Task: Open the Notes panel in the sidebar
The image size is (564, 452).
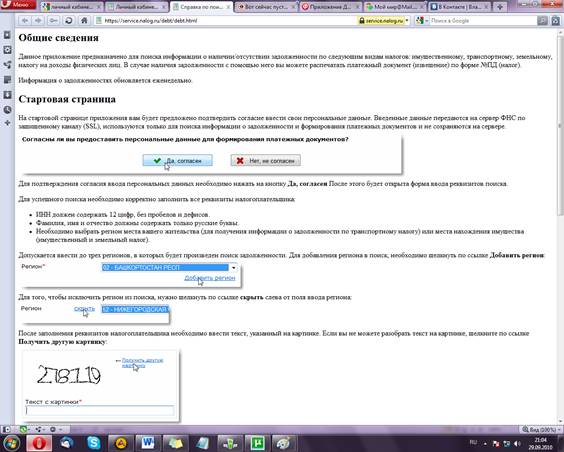Action: [7, 79]
